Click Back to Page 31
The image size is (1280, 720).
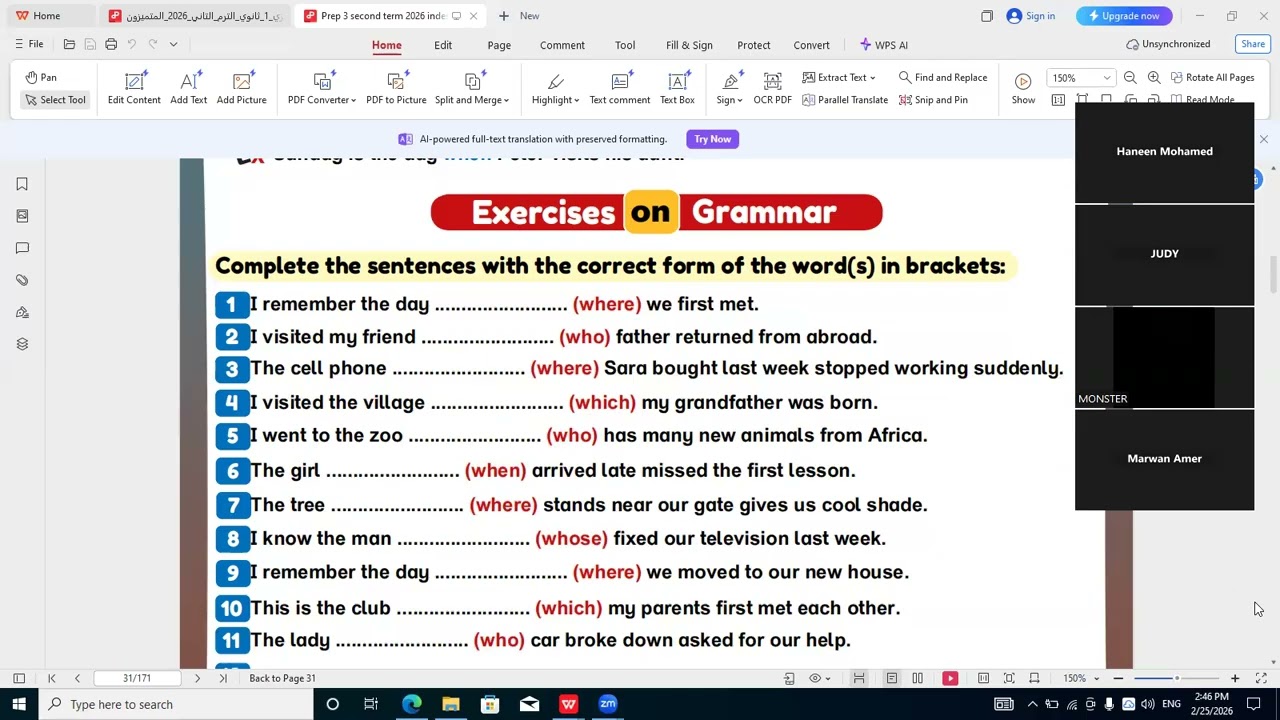pyautogui.click(x=282, y=678)
